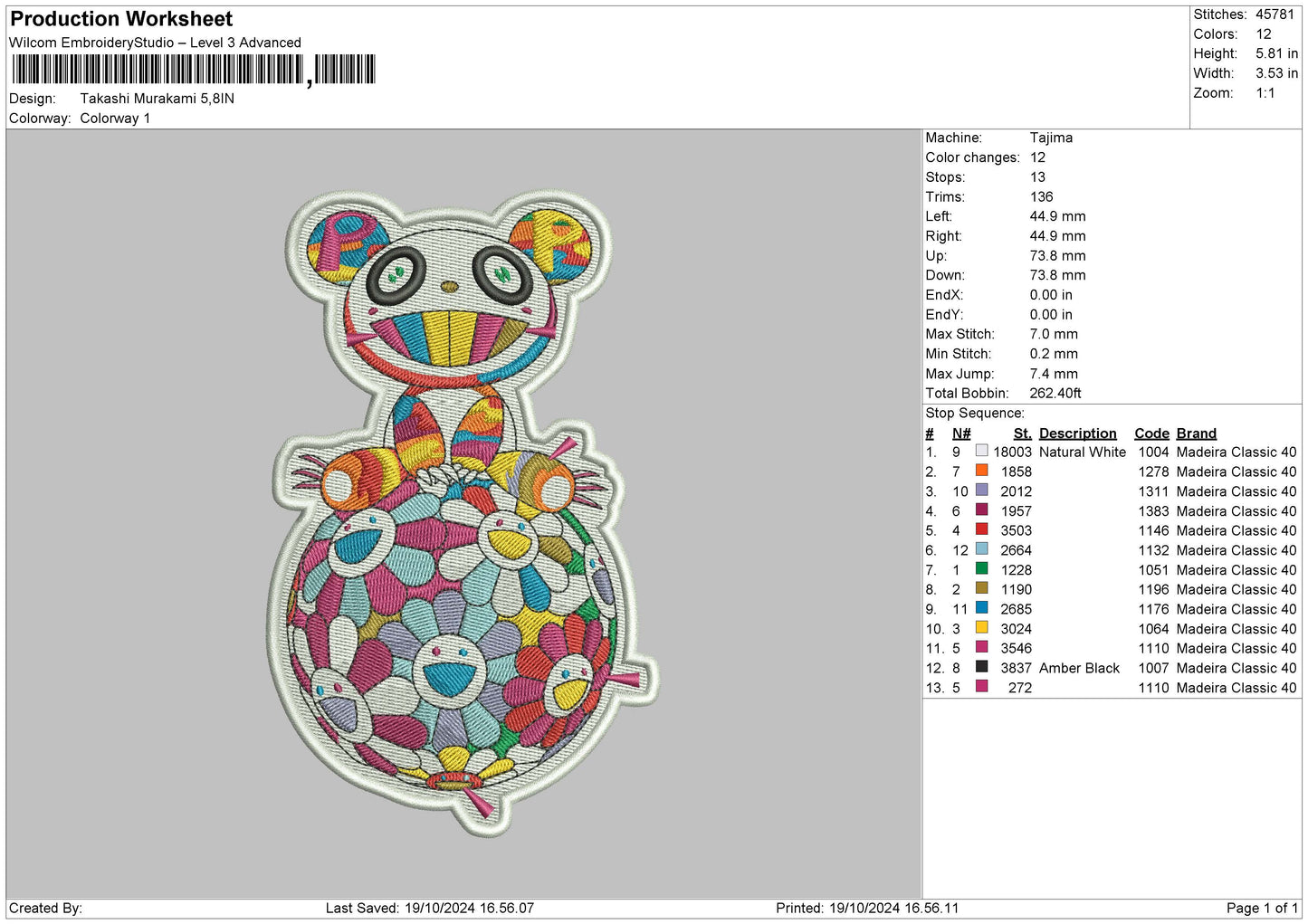Screen dimensions: 1308x924
Task: Click the blue swatch in stop row 9
Action: 981,608
